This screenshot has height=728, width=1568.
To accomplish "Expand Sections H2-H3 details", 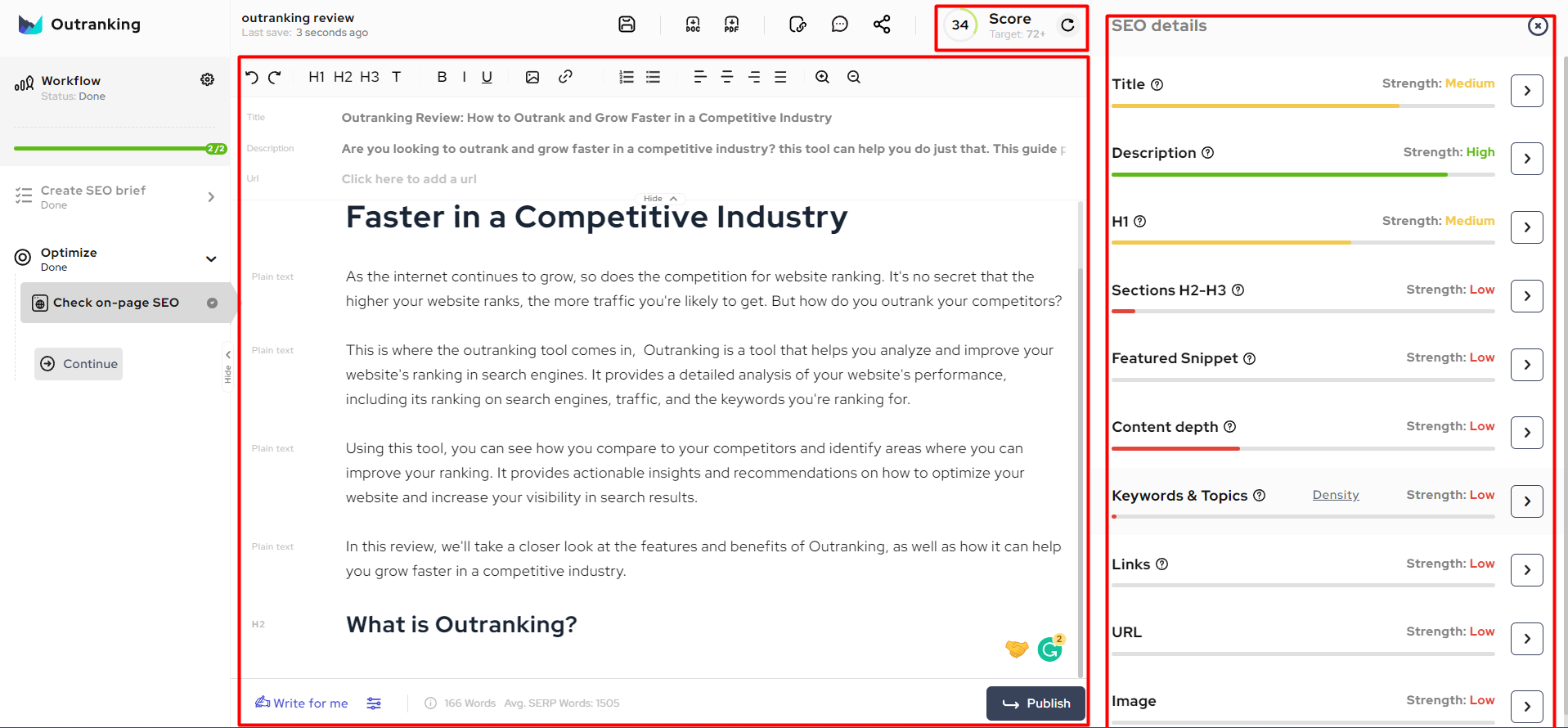I will (1527, 296).
